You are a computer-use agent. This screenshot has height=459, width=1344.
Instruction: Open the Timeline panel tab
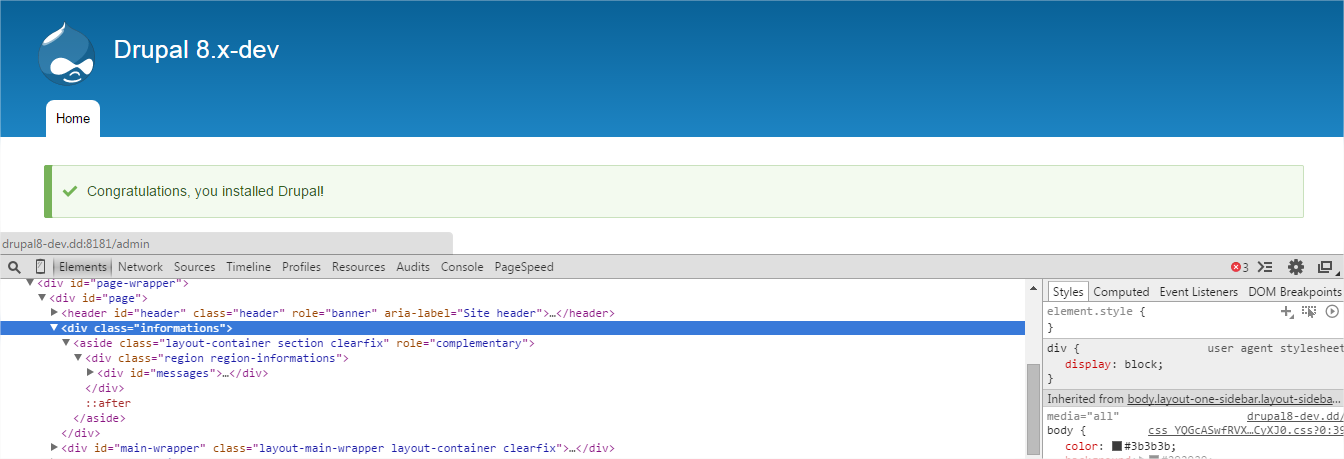pyautogui.click(x=248, y=267)
